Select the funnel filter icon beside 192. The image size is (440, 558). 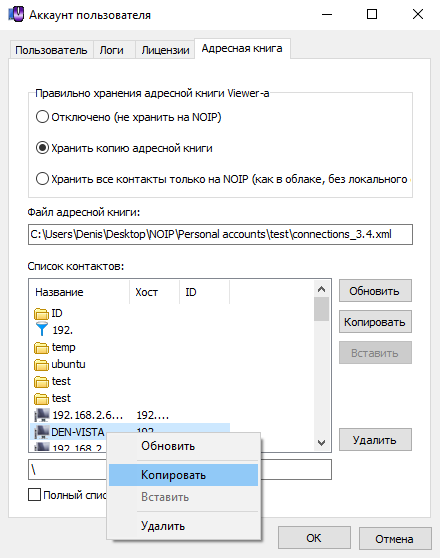click(x=42, y=330)
